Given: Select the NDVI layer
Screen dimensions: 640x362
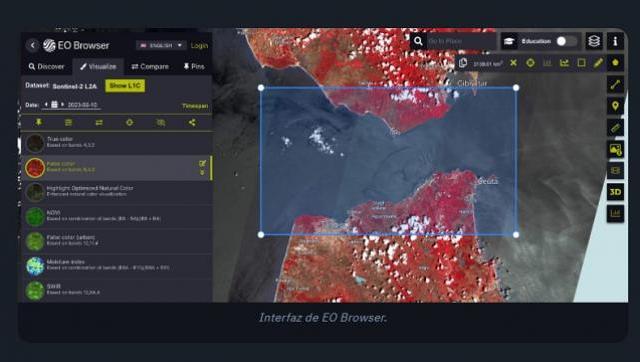Looking at the screenshot, I should (x=116, y=216).
